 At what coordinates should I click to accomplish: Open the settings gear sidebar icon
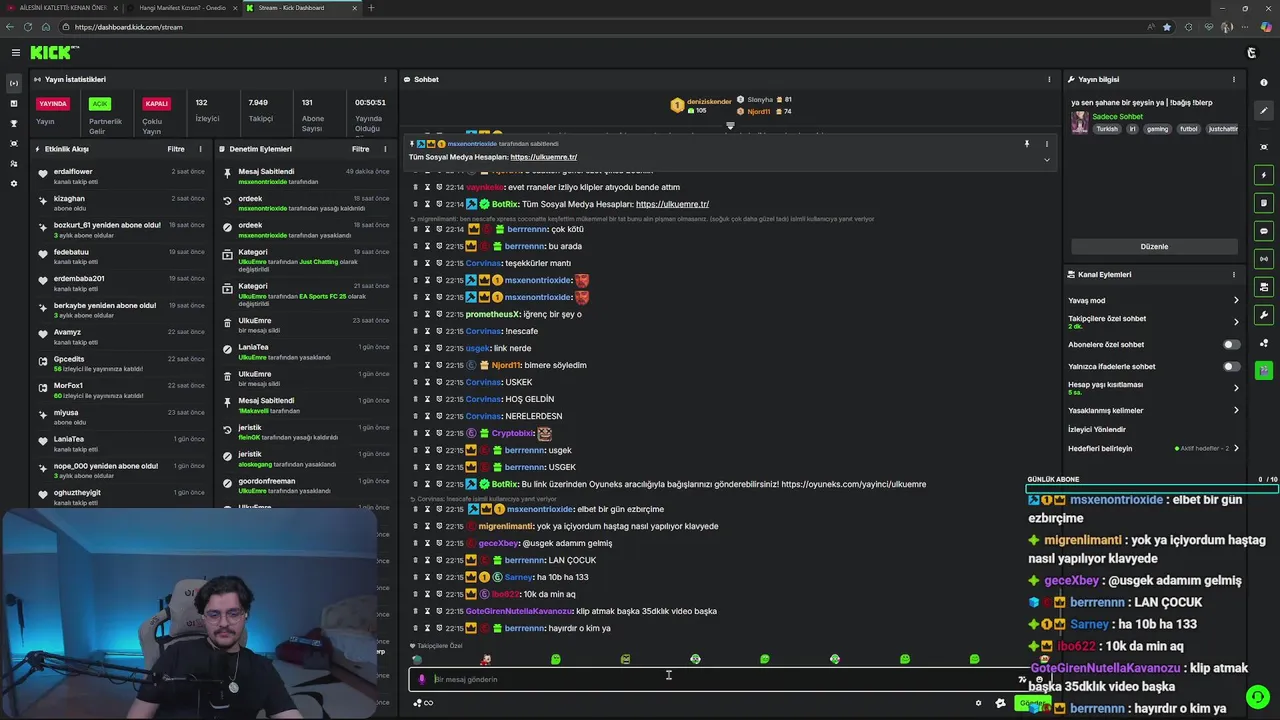[14, 184]
